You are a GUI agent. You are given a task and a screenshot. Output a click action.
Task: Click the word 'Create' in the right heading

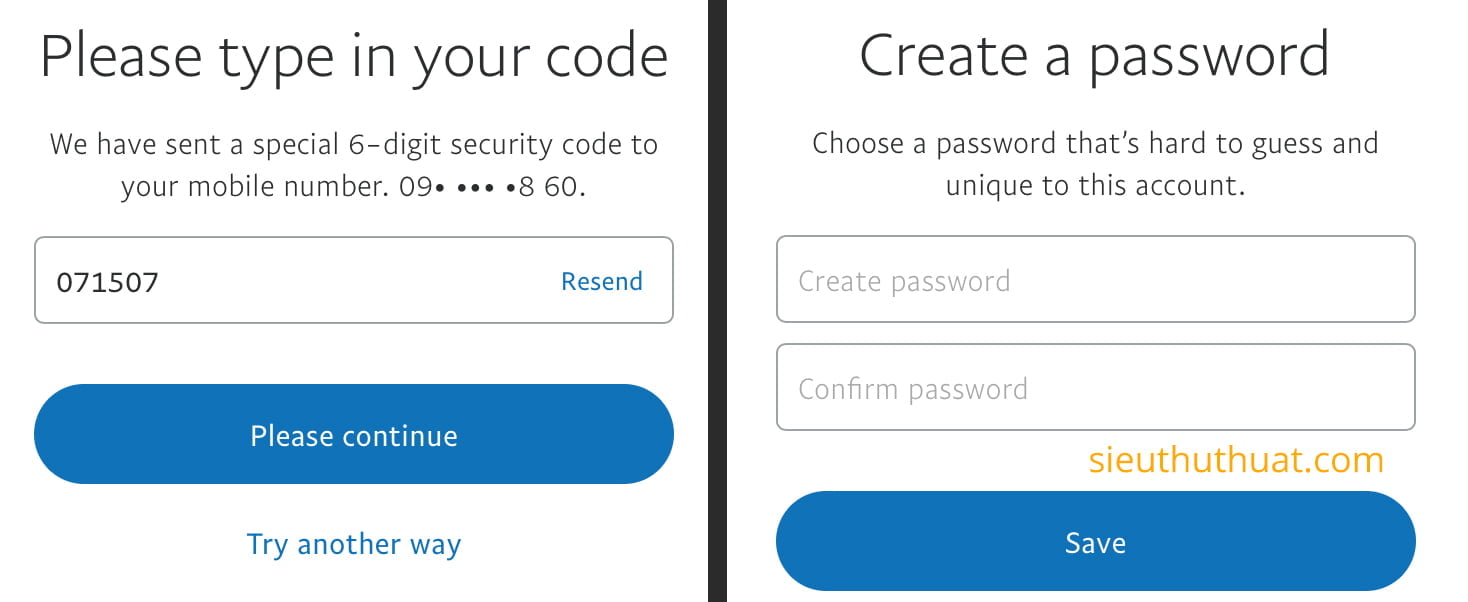tap(944, 57)
